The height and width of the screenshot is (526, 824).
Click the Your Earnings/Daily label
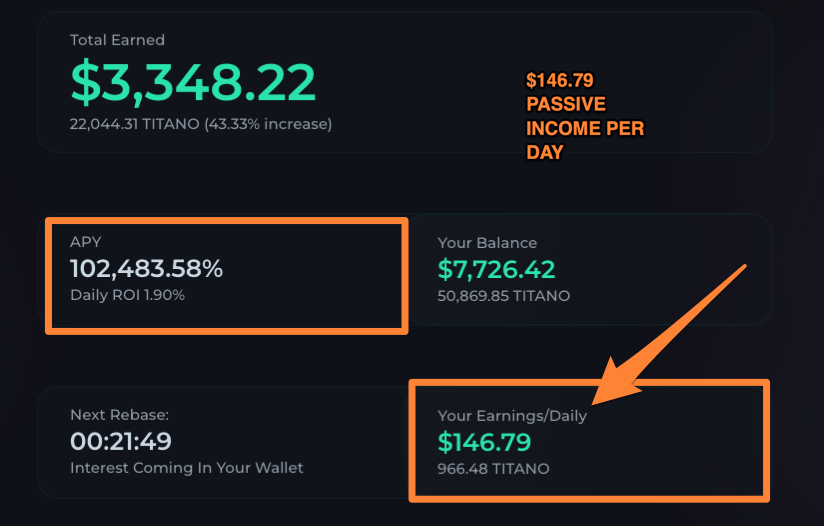click(512, 416)
